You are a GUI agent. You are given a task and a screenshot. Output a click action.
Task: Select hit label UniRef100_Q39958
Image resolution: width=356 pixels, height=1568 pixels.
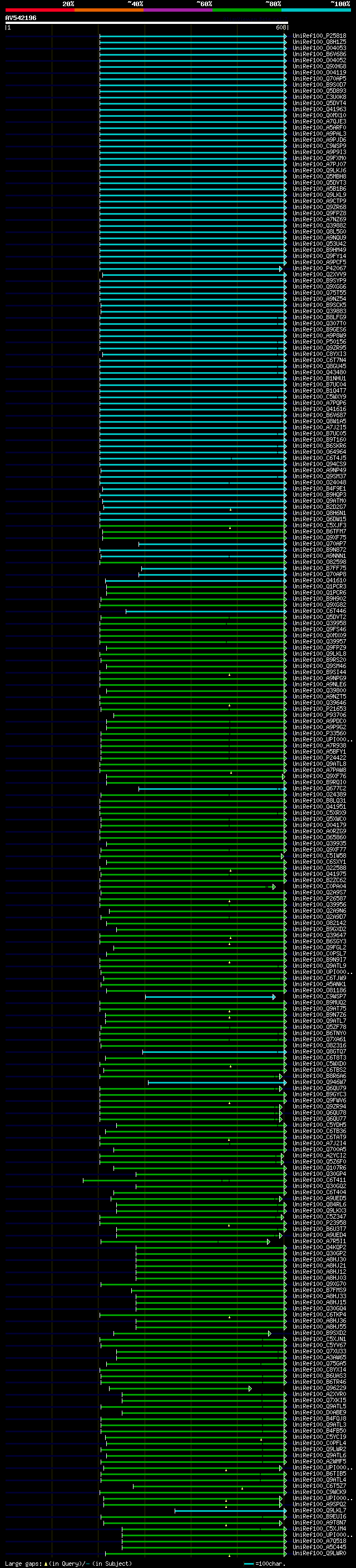(319, 624)
